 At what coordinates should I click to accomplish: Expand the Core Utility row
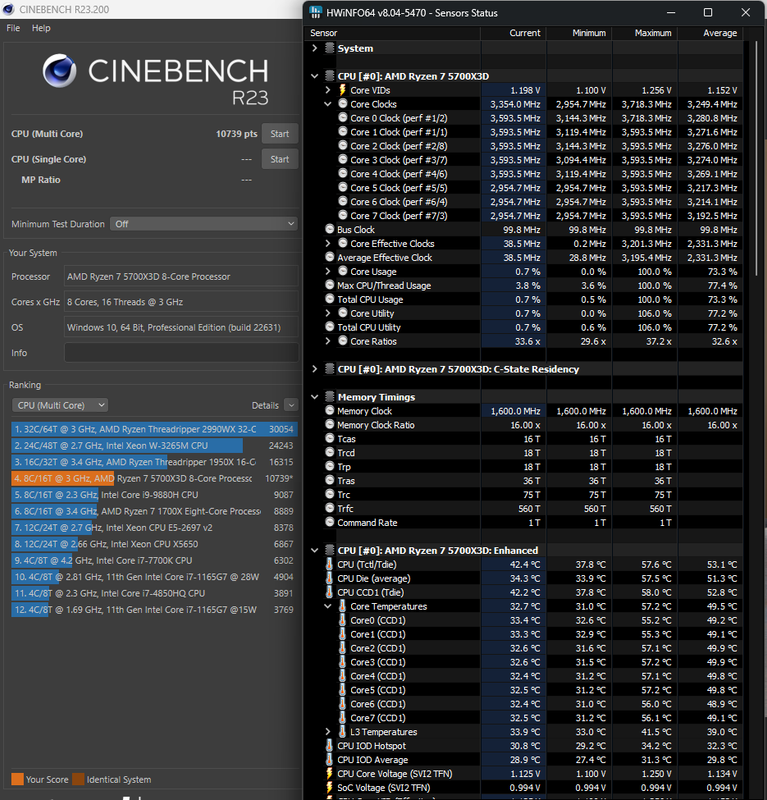(x=328, y=313)
